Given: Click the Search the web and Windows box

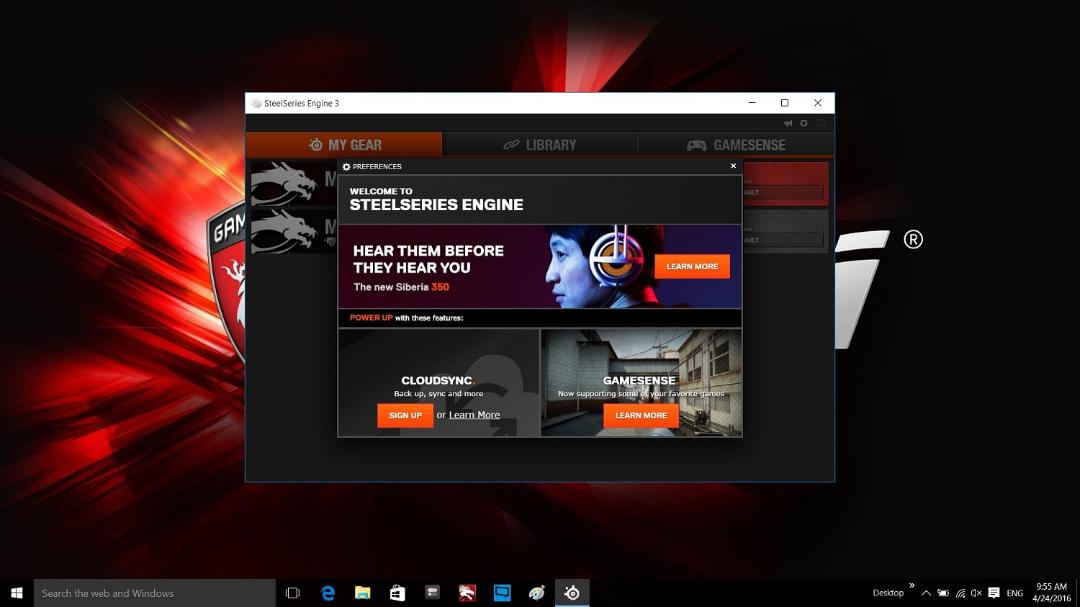Looking at the screenshot, I should click(155, 593).
